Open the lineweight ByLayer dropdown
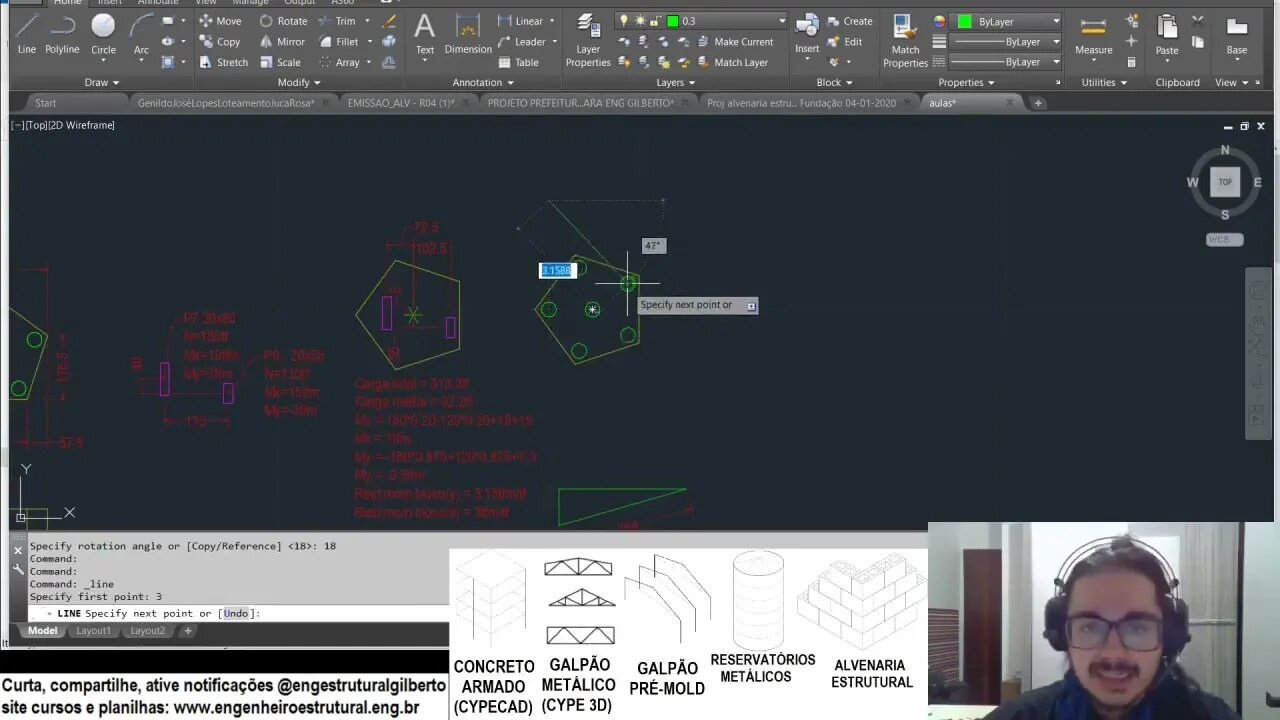The height and width of the screenshot is (720, 1280). [1056, 42]
